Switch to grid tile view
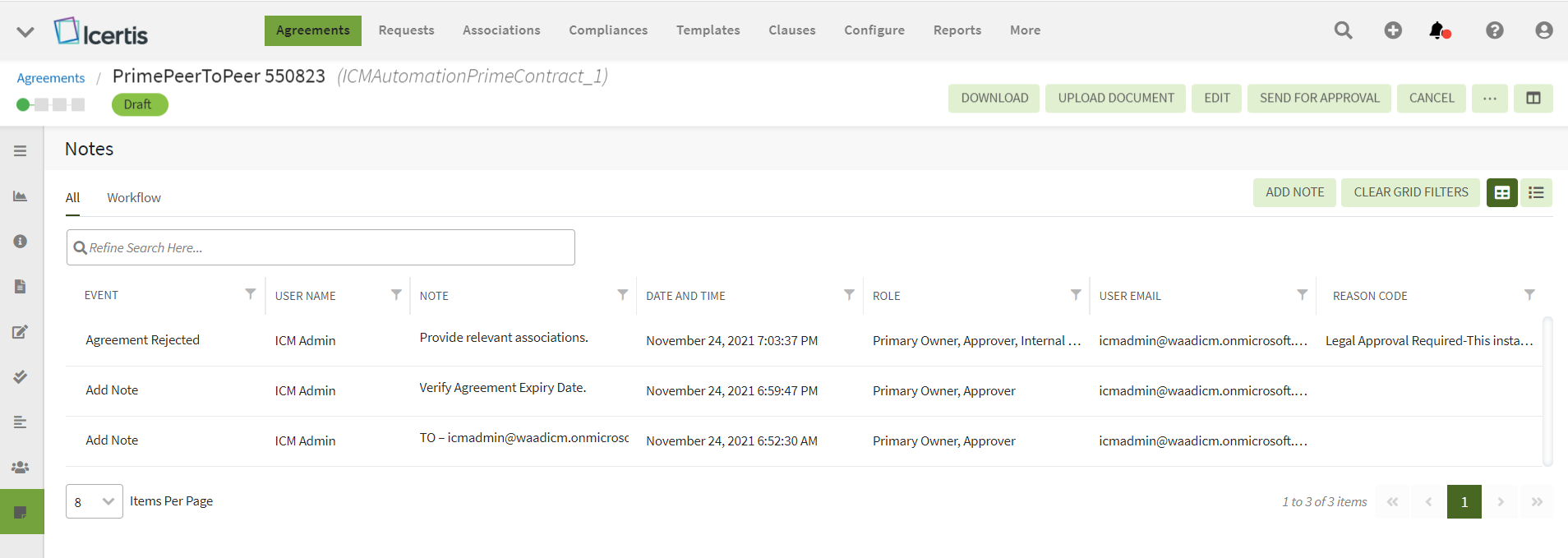This screenshot has width=1568, height=558. click(x=1501, y=192)
